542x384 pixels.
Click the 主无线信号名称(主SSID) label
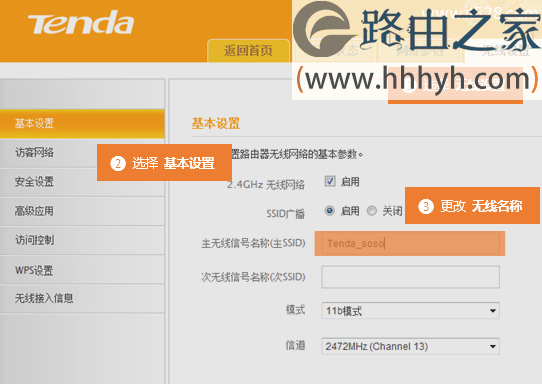pos(253,243)
